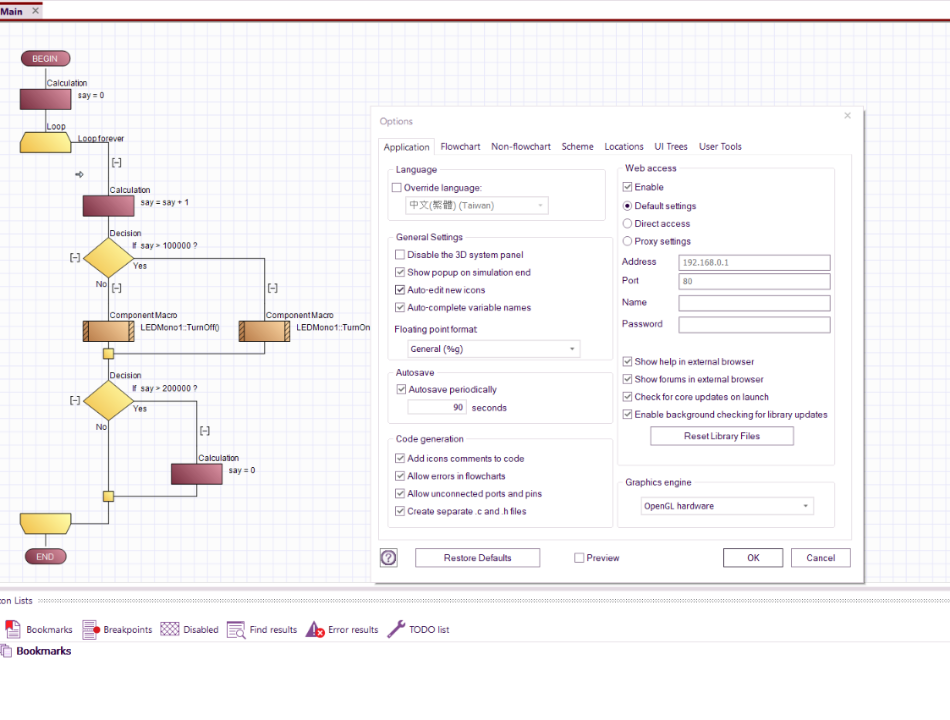Select the BEGIN flowchart icon
The width and height of the screenshot is (950, 720).
point(45,59)
